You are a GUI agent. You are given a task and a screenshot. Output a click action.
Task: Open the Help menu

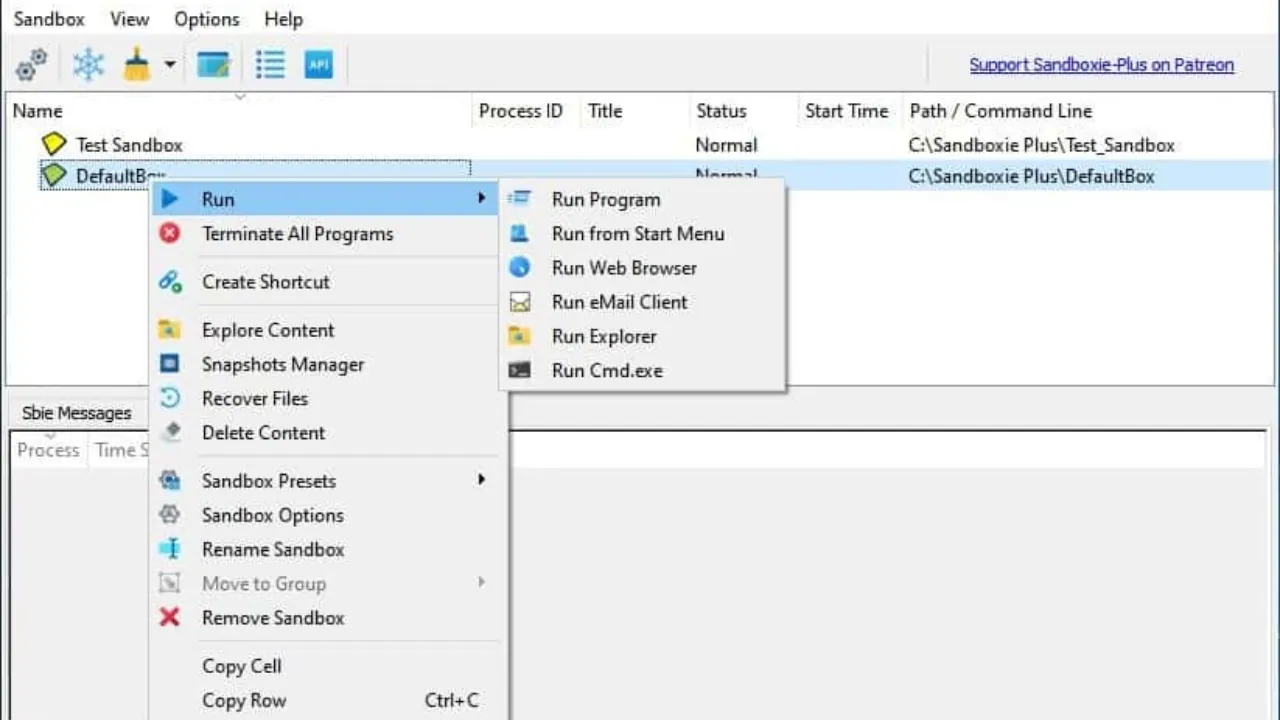[x=283, y=19]
